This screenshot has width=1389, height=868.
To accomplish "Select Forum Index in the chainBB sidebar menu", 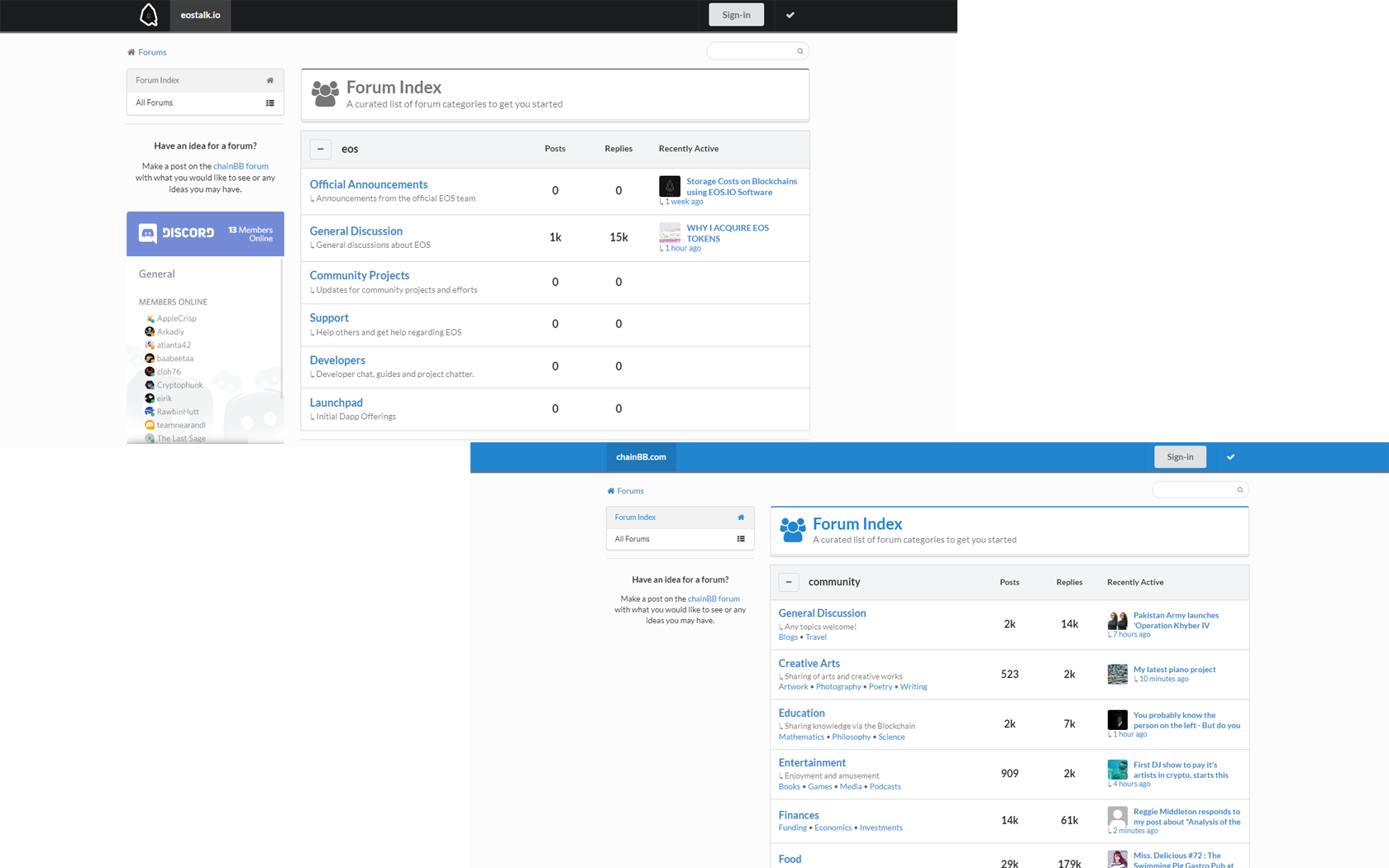I will tap(680, 517).
